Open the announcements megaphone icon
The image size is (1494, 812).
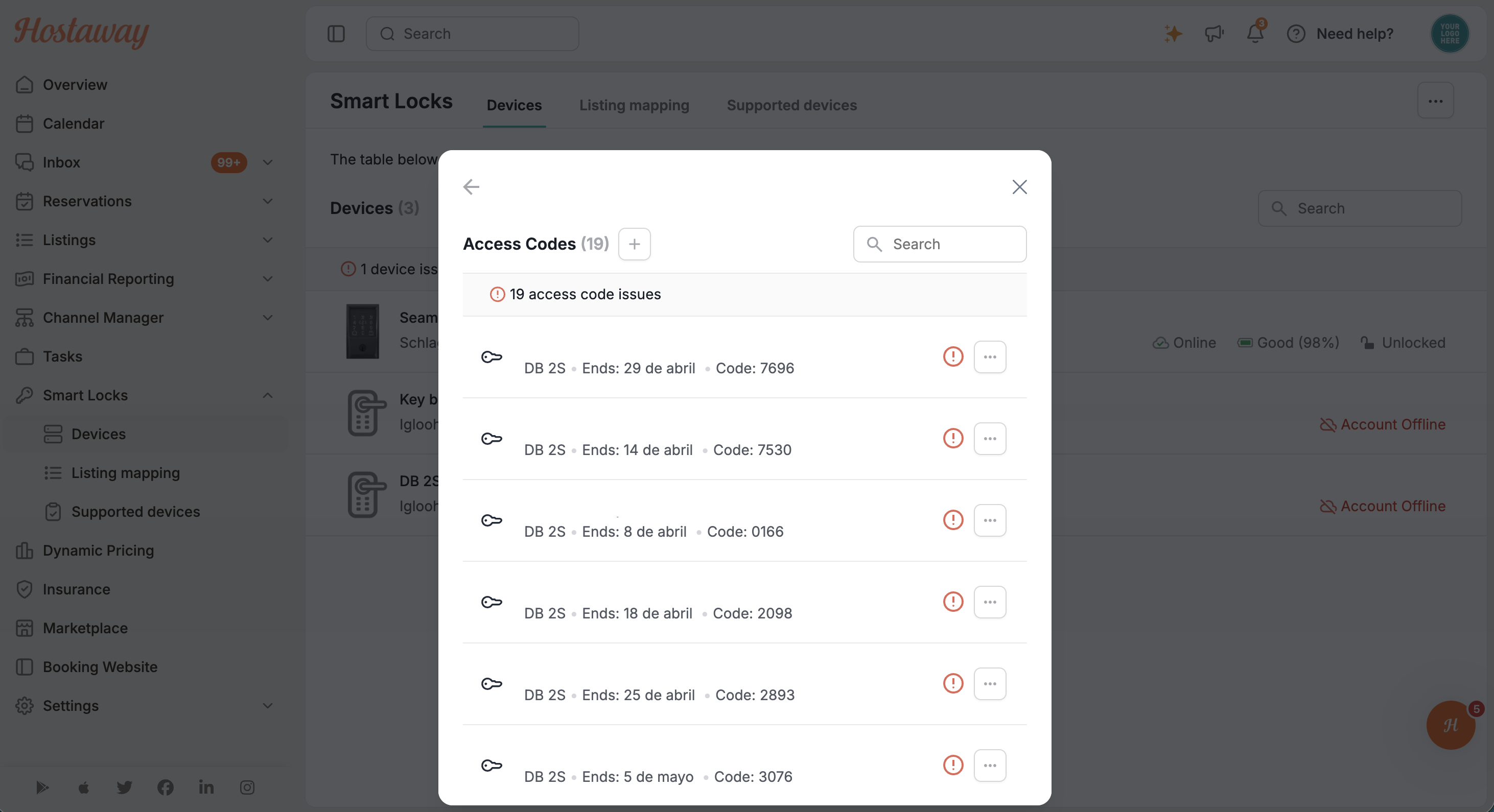1214,34
